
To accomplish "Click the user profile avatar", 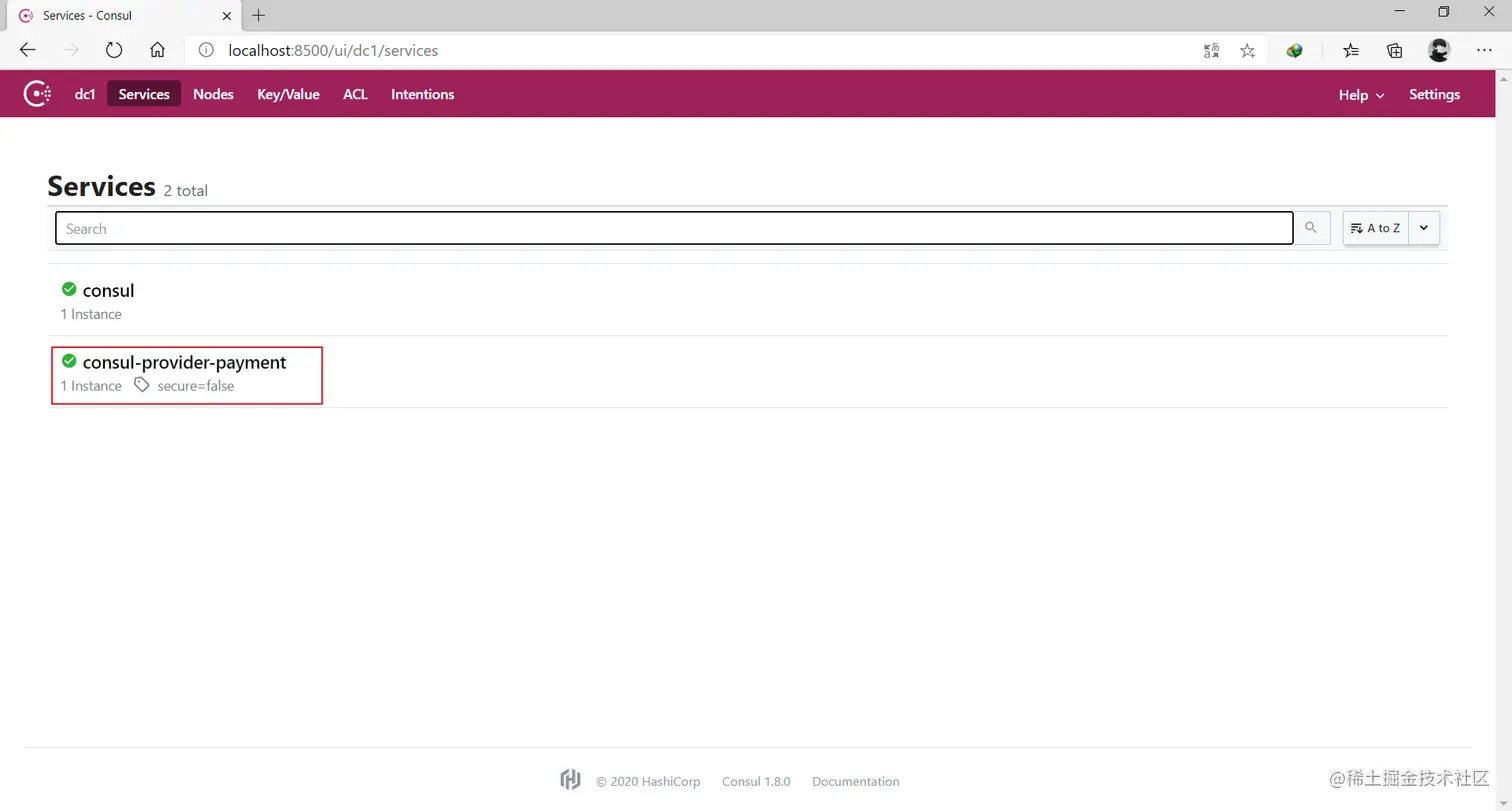I will coord(1439,50).
